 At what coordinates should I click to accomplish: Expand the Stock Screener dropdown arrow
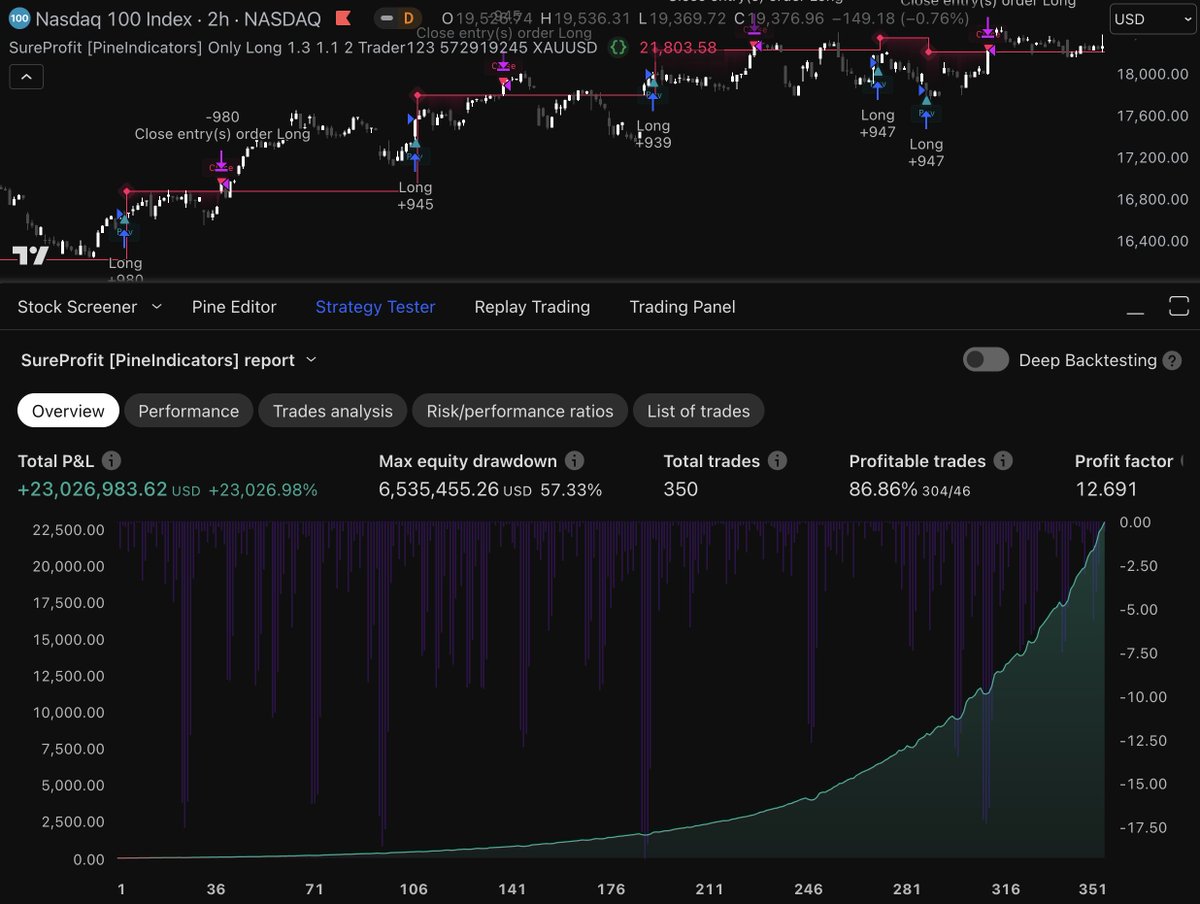tap(156, 307)
